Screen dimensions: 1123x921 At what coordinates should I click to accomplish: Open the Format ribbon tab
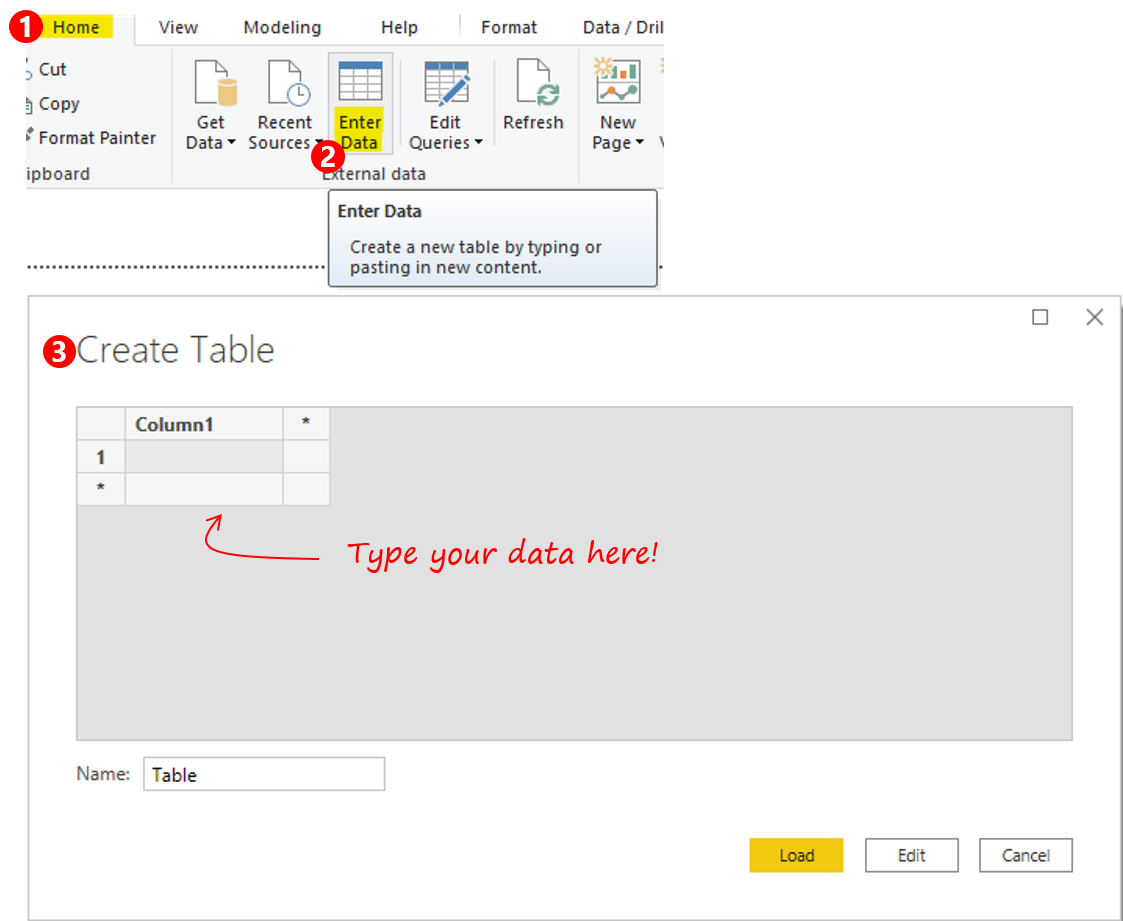click(509, 27)
